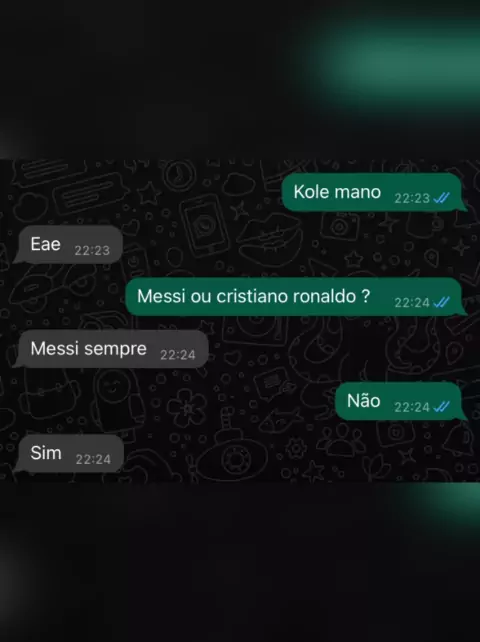480x642 pixels.
Task: Tap the 22:24 timestamp on the Messi question
Action: coord(412,303)
